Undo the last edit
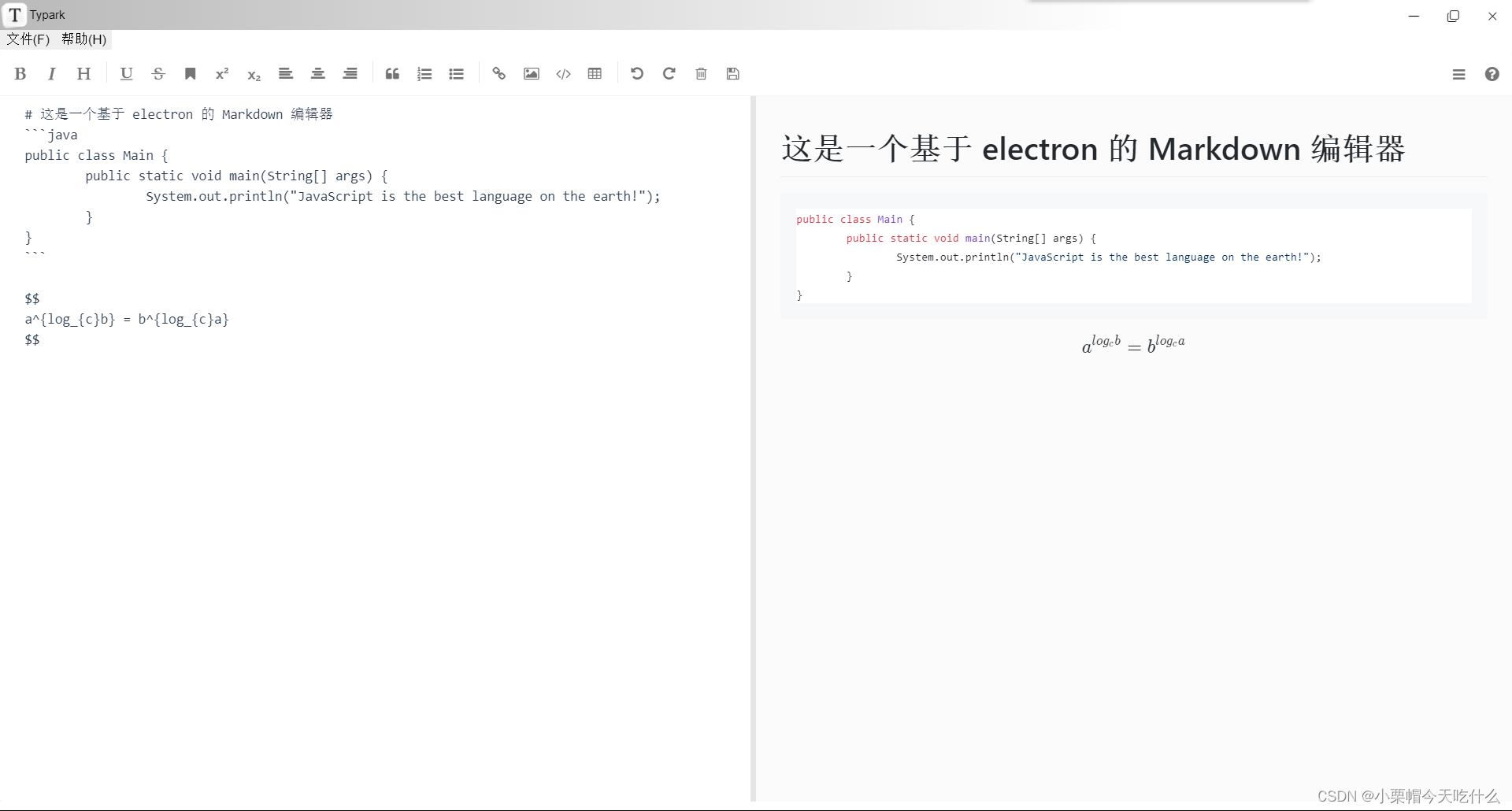The image size is (1512, 811). pos(637,74)
